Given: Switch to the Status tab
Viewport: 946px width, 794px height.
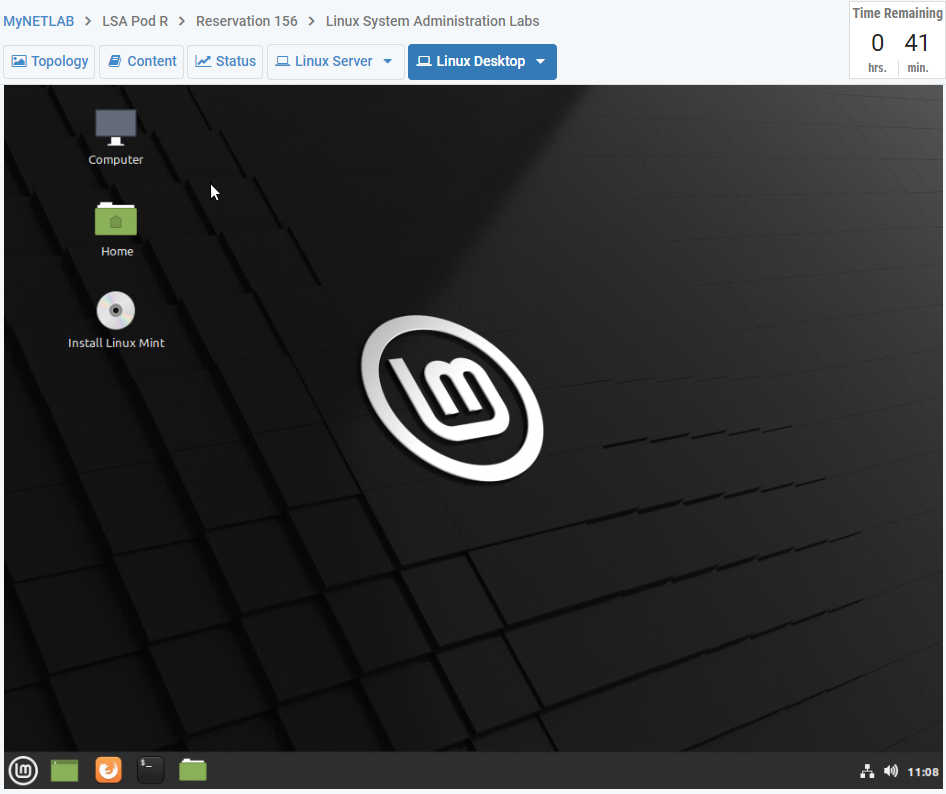Looking at the screenshot, I should [x=225, y=62].
